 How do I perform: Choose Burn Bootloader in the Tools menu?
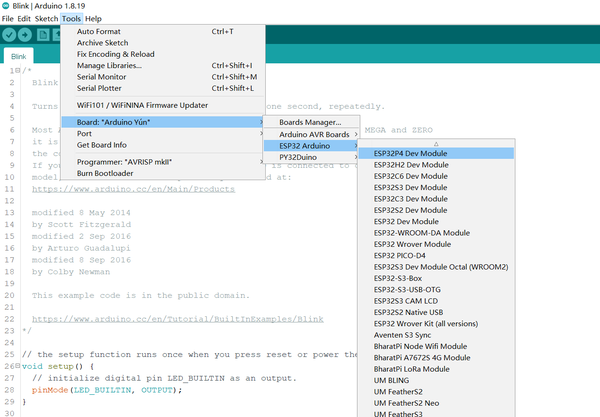105,173
